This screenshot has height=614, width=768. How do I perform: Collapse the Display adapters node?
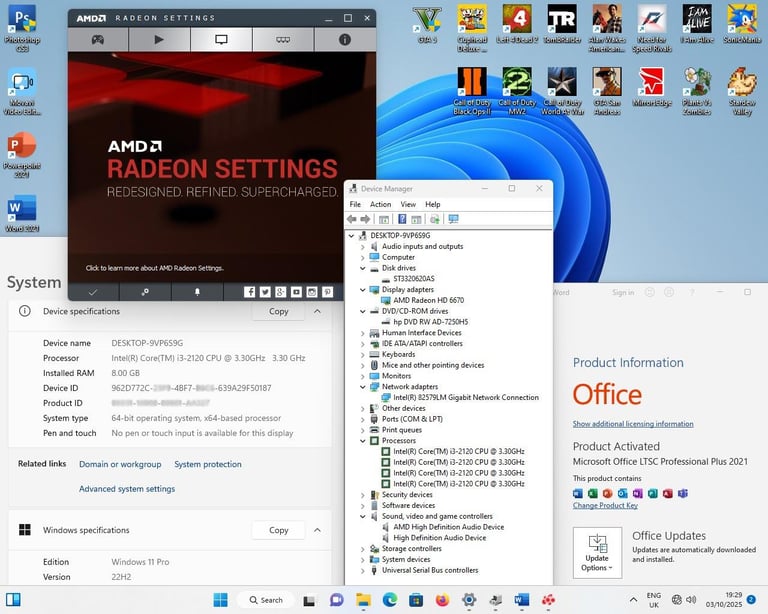point(363,290)
